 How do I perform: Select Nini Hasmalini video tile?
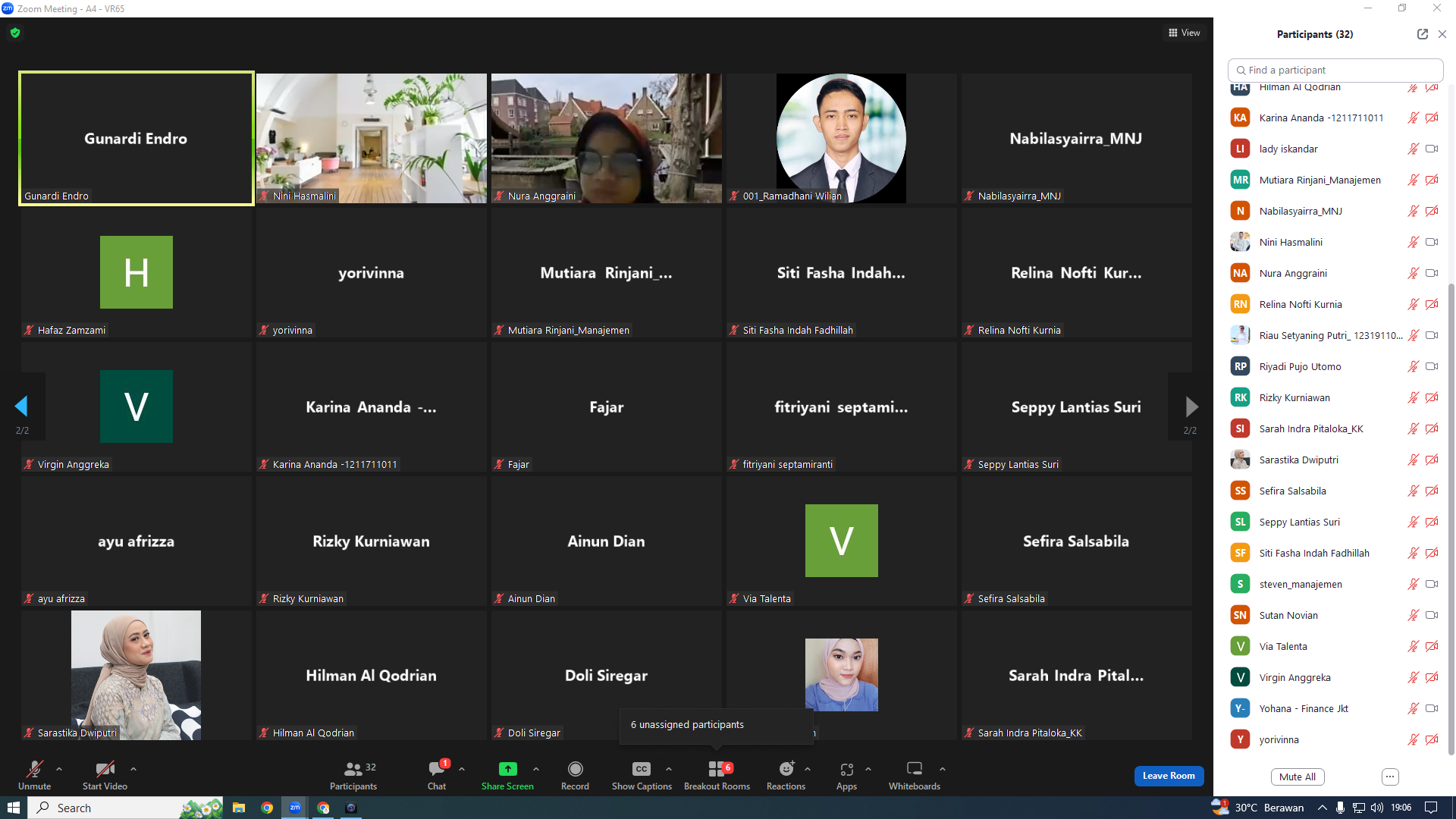pyautogui.click(x=372, y=138)
